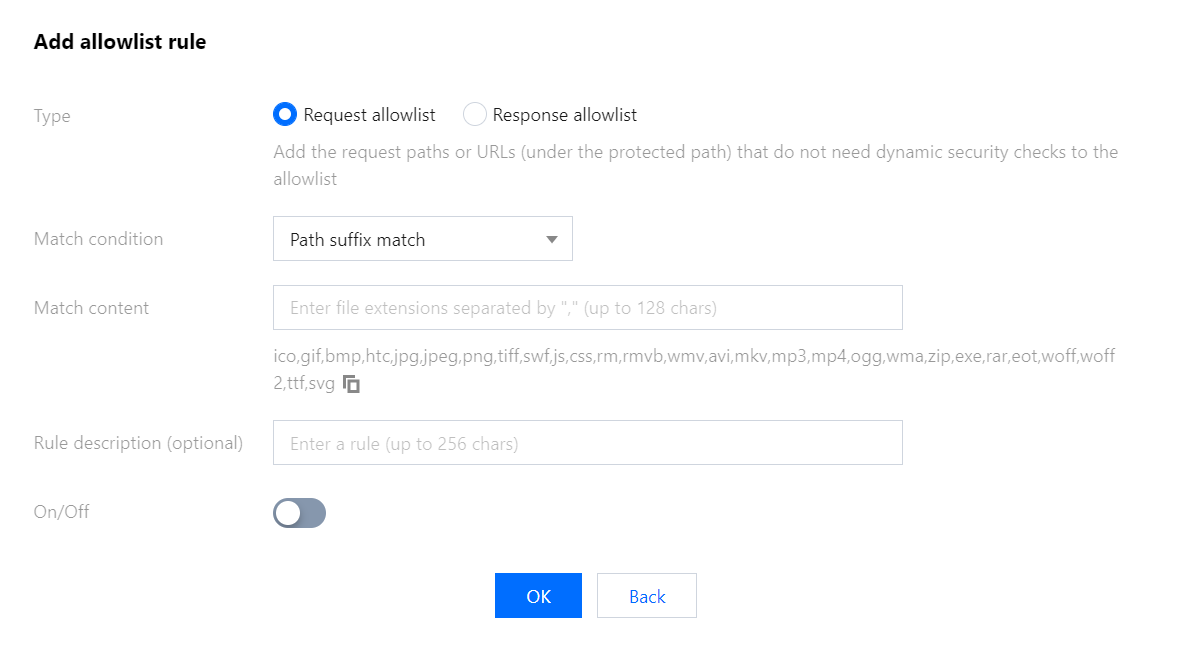
Task: Focus the Rule description input field
Action: pos(587,443)
